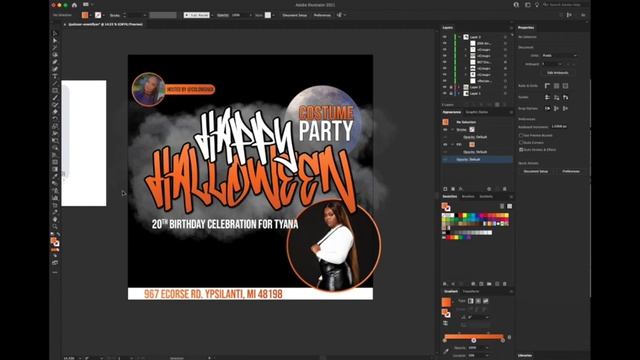Switch to the Properties panel tab
Viewport: 640px width, 360px height.
pyautogui.click(x=526, y=28)
